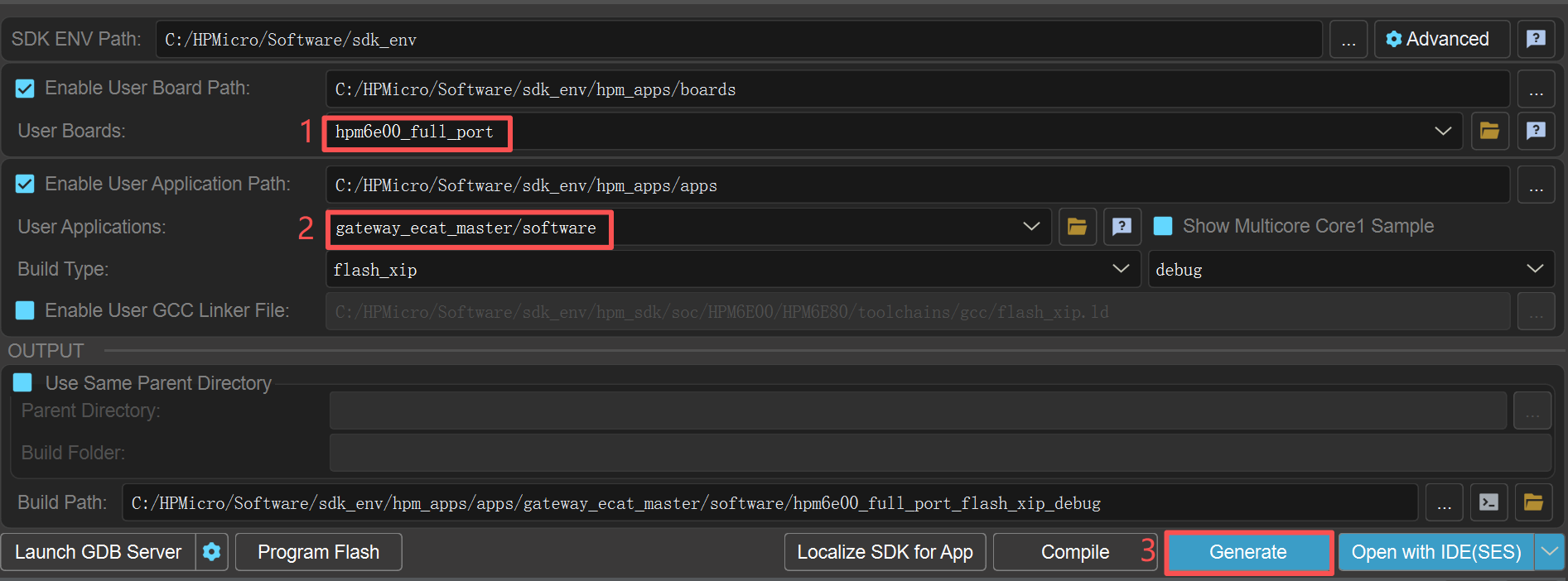Open GDB Server settings gear

point(212,552)
